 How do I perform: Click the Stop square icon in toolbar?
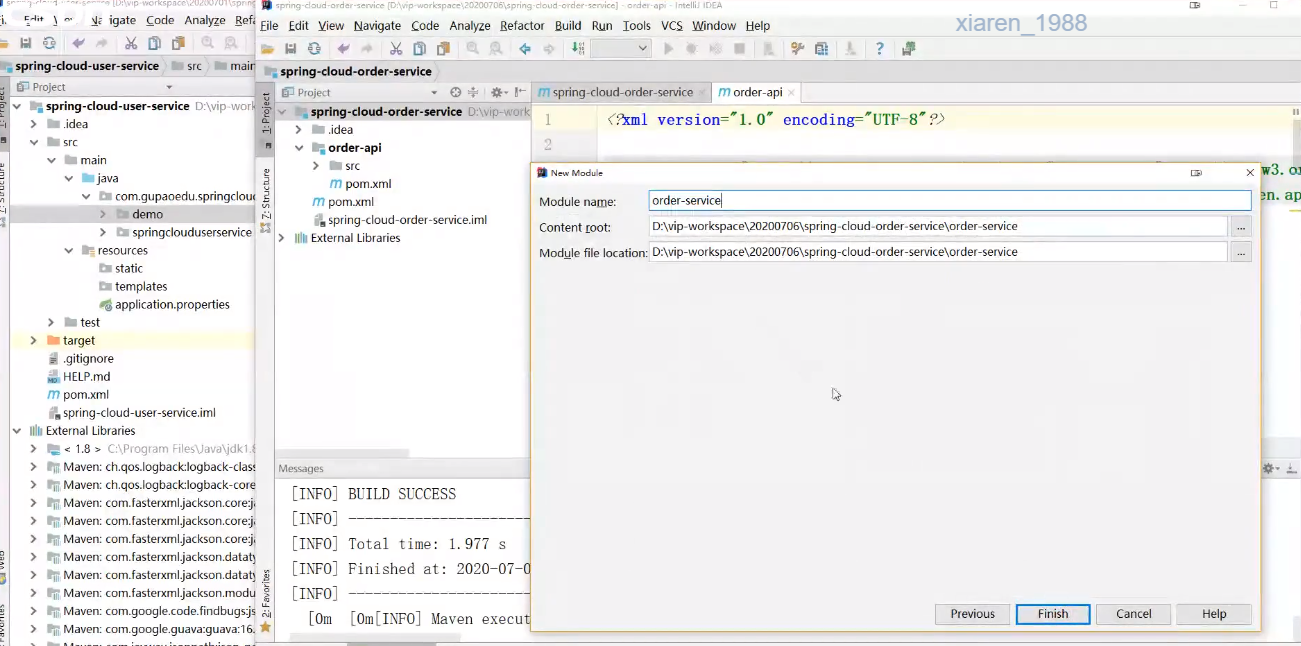(740, 49)
